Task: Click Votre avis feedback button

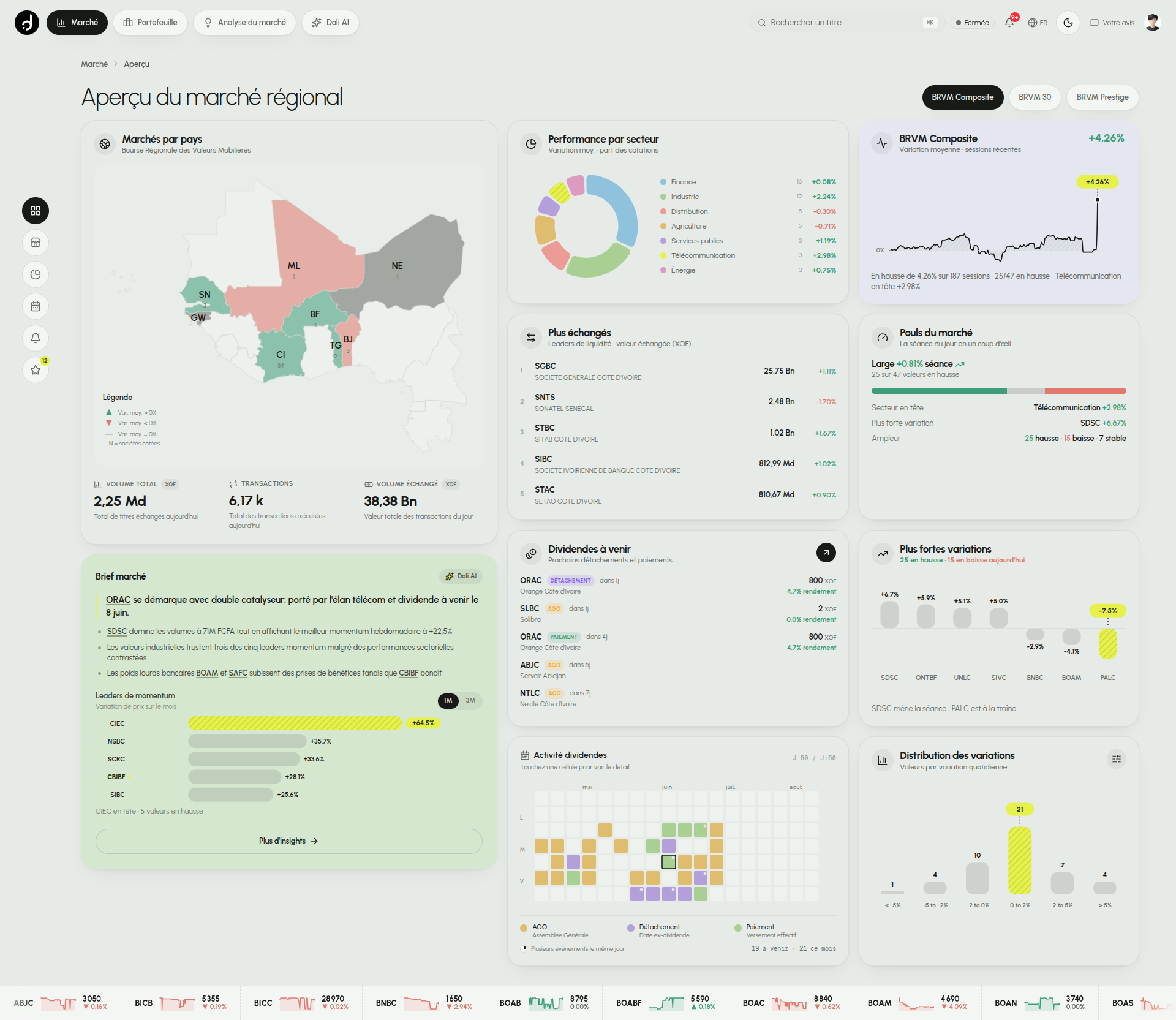Action: (1112, 23)
